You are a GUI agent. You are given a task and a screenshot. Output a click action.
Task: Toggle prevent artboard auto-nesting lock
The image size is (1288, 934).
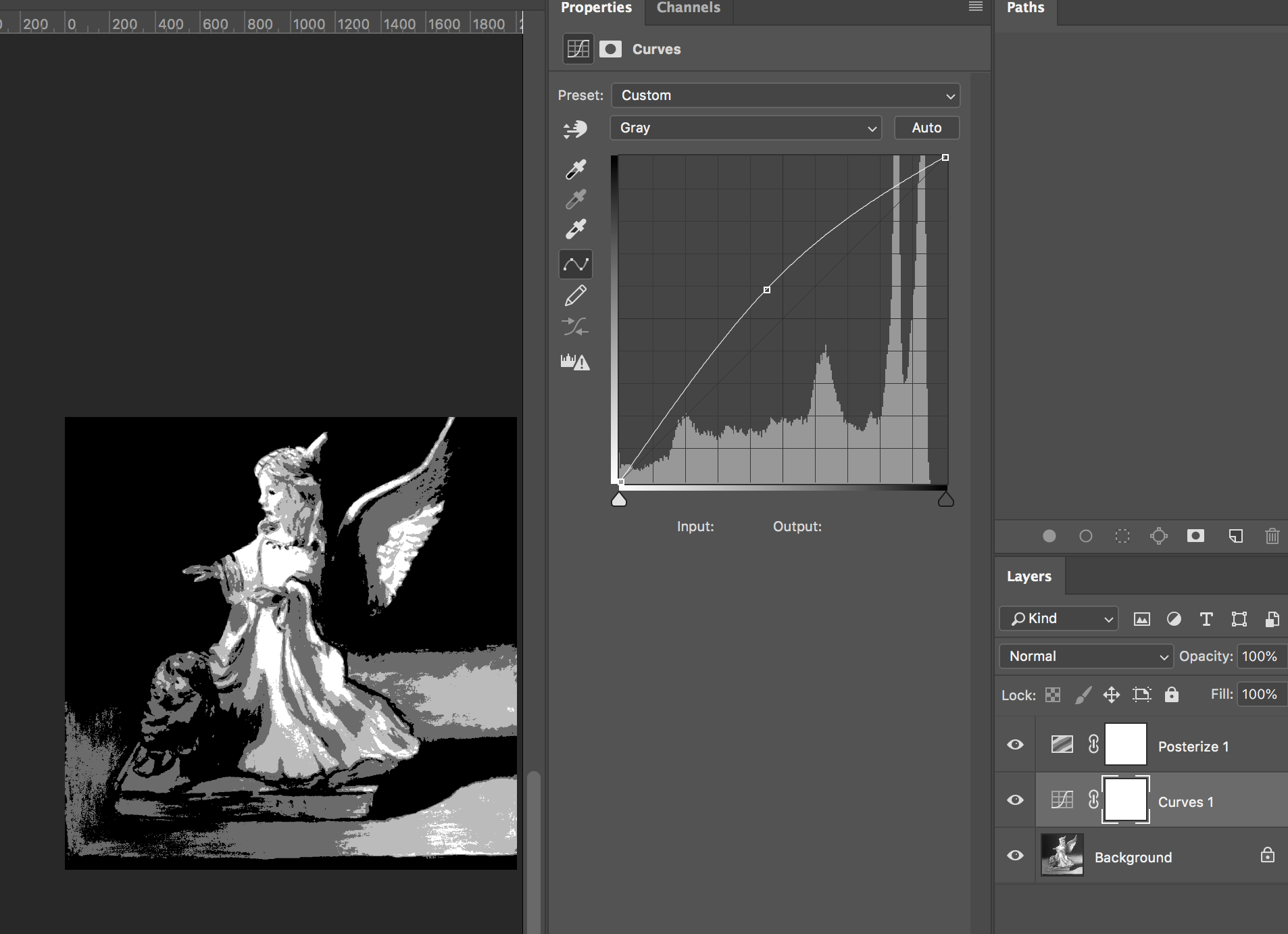click(1142, 695)
